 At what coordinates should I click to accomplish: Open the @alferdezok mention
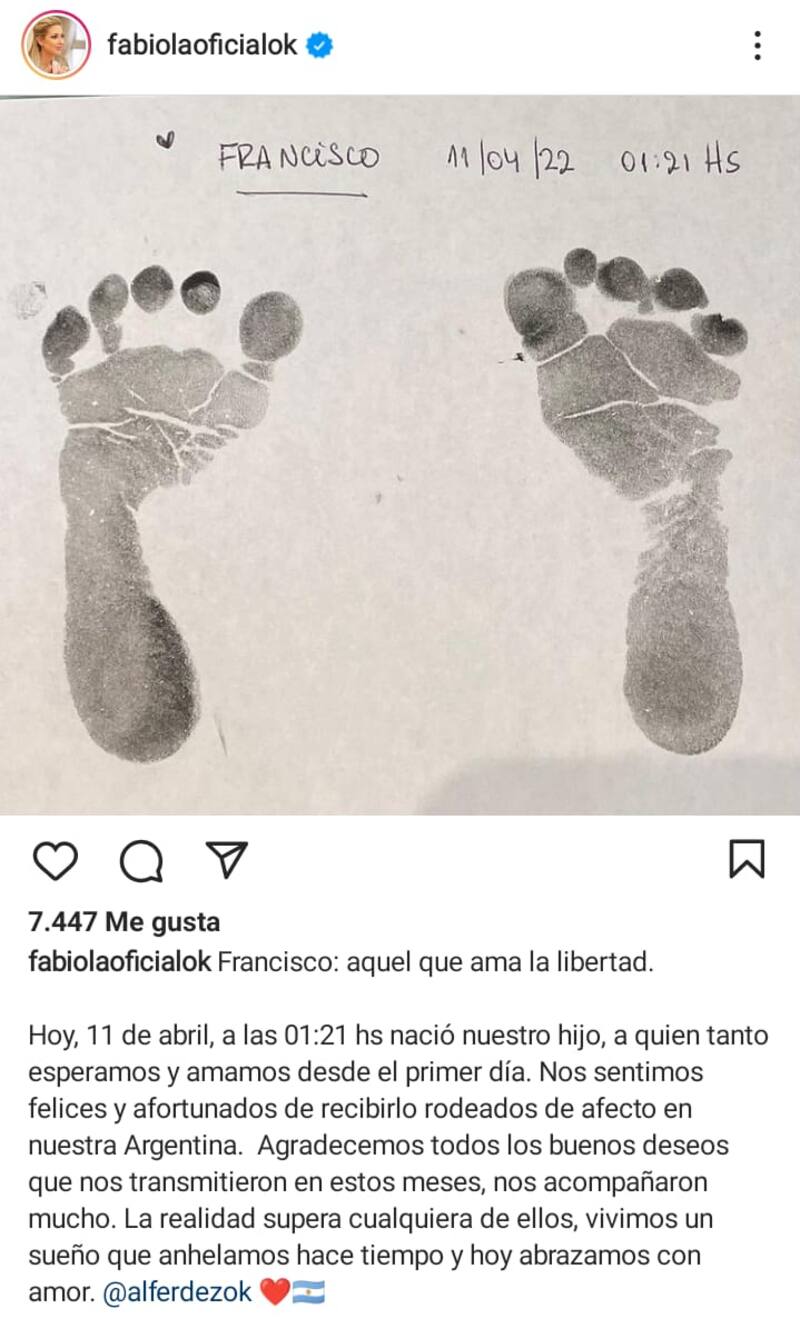coord(178,1292)
